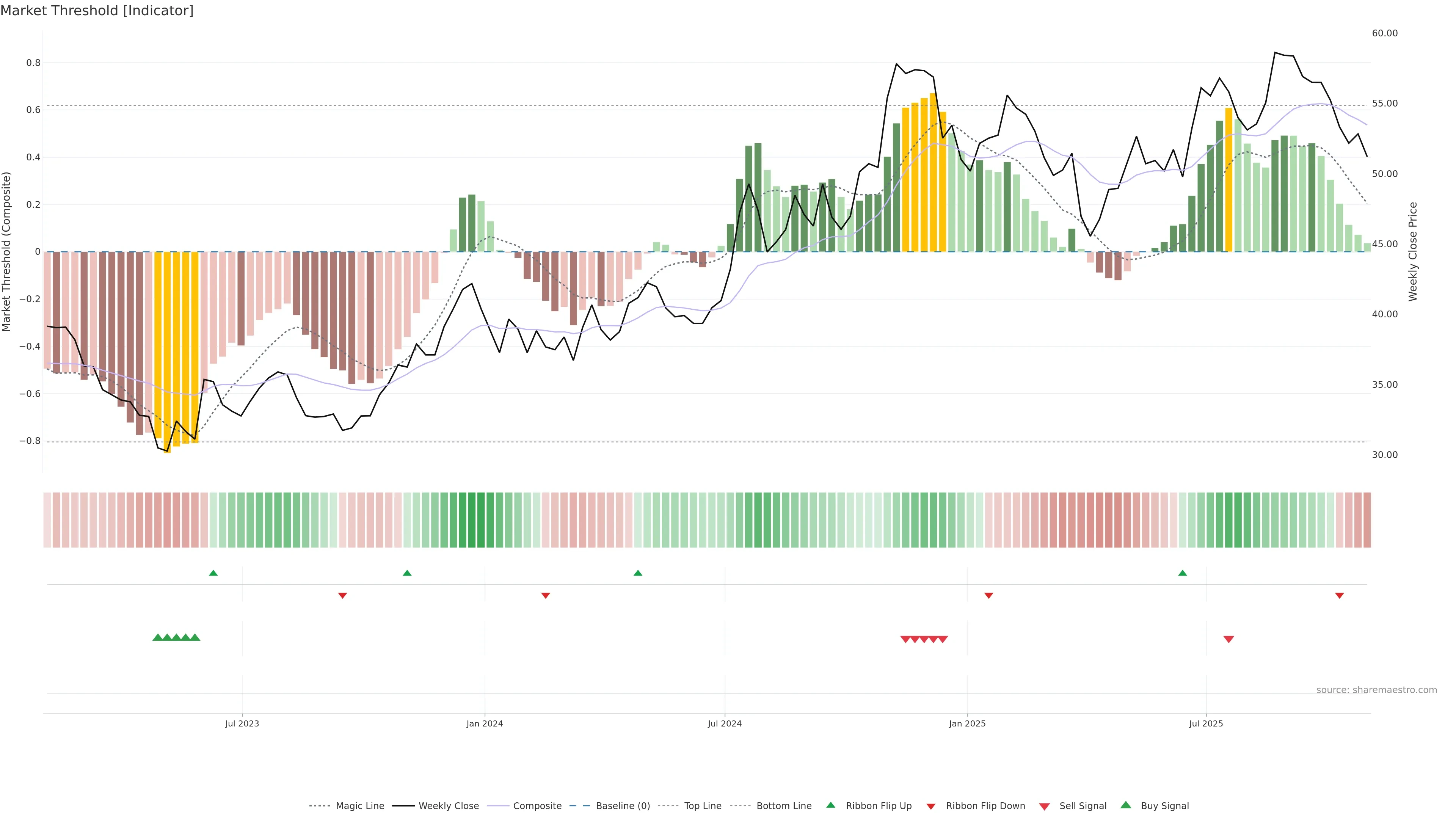Click the ribbon flip down marker after Jan 2025

click(988, 595)
